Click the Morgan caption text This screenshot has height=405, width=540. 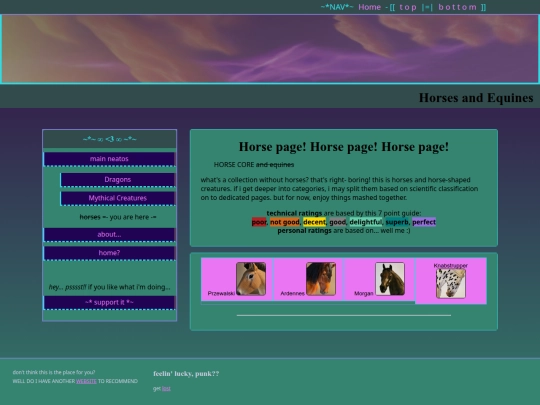click(364, 293)
